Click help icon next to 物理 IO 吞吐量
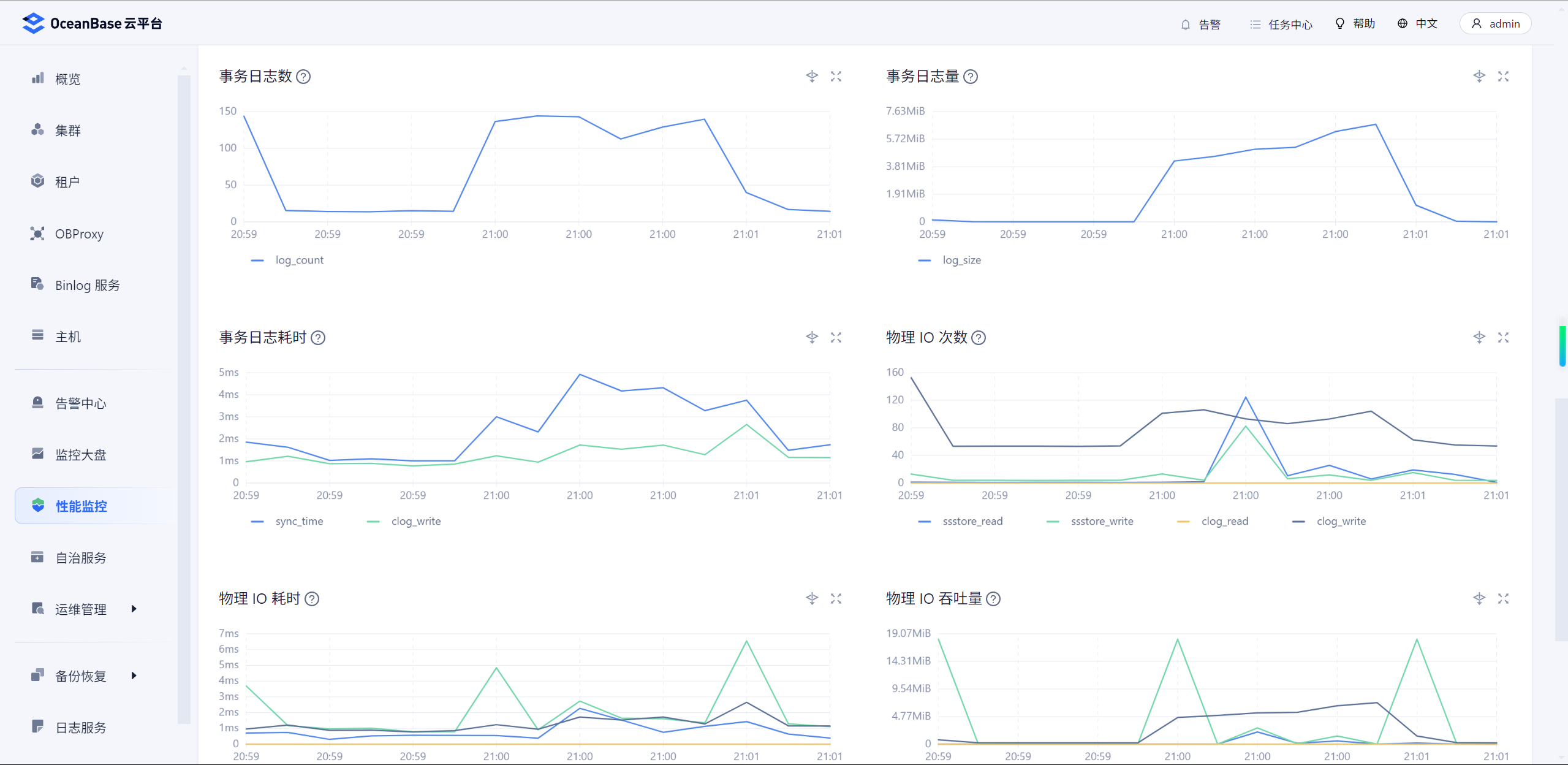This screenshot has width=1568, height=765. click(x=993, y=599)
